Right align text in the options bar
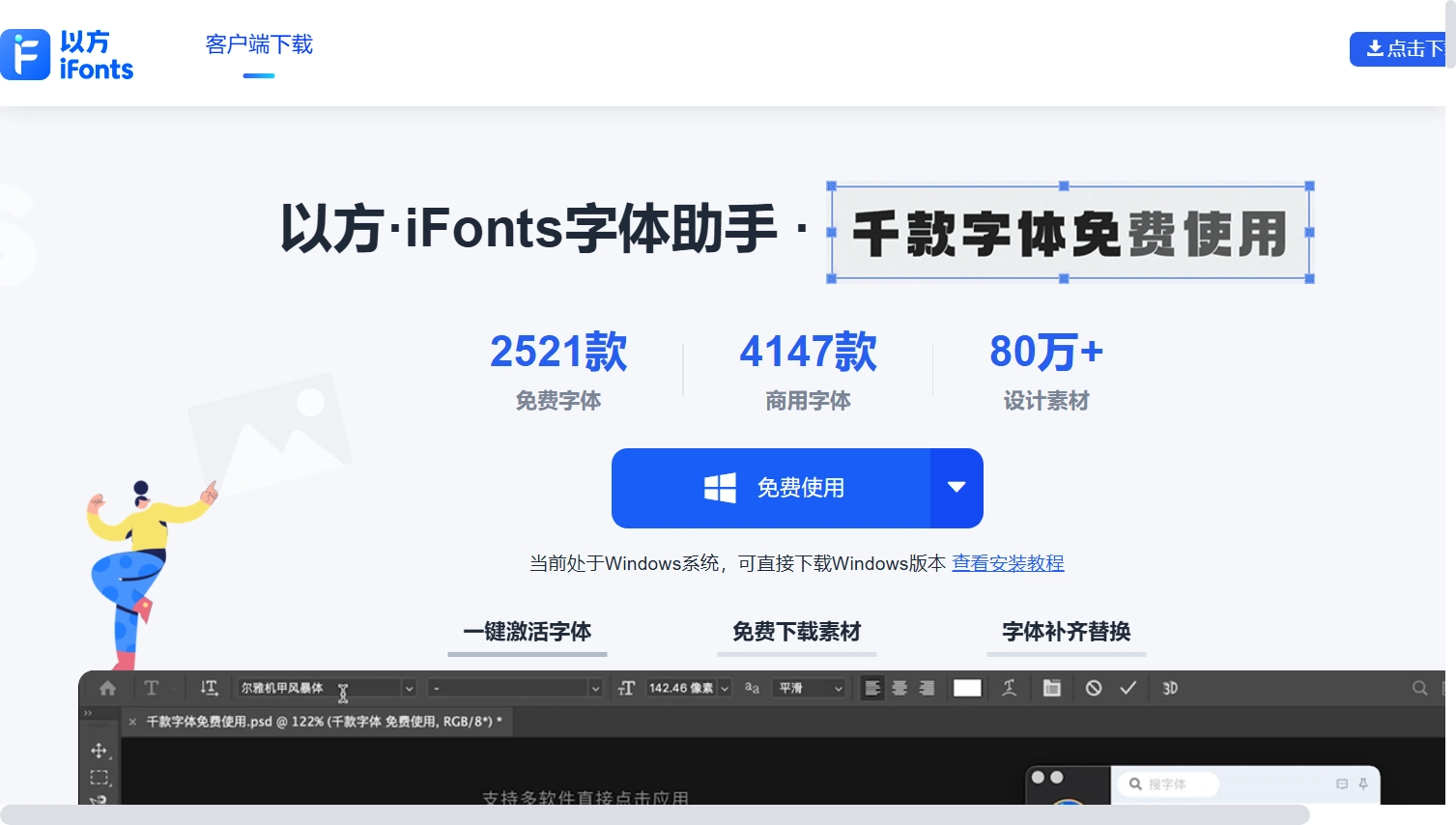Viewport: 1456px width, 825px height. [x=927, y=688]
